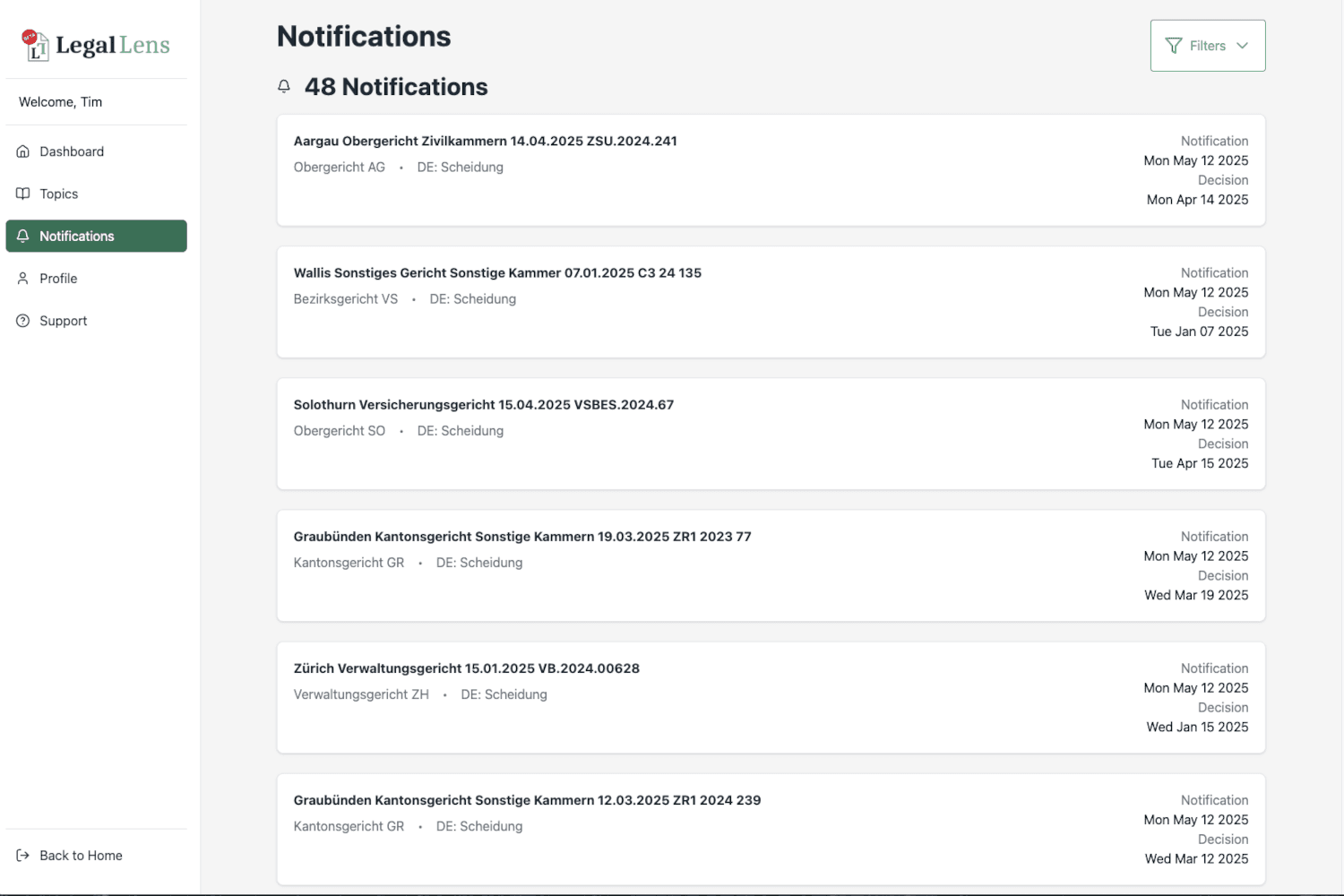The height and width of the screenshot is (896, 1344).
Task: Open Wallis Sonstiges Gericht C3 24 135 notification
Action: pos(771,302)
